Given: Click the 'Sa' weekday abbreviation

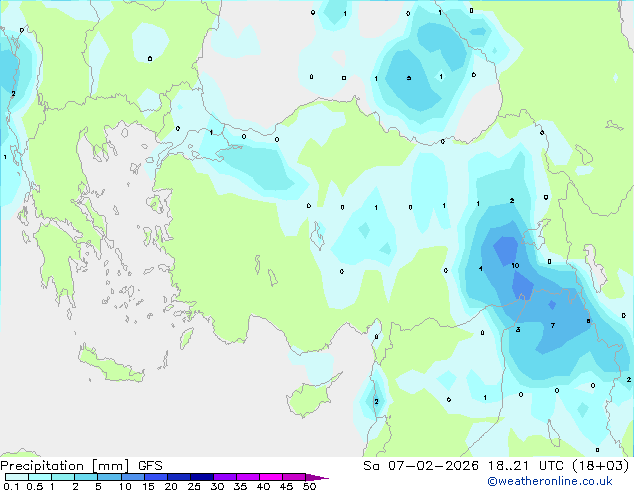Looking at the screenshot, I should (x=371, y=466).
